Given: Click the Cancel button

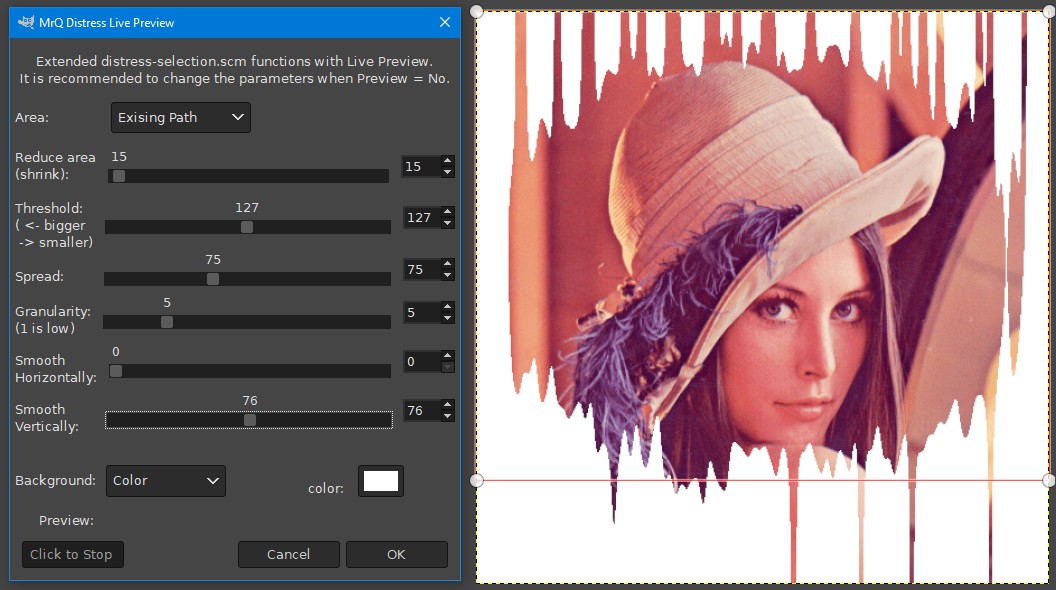Looking at the screenshot, I should (288, 554).
